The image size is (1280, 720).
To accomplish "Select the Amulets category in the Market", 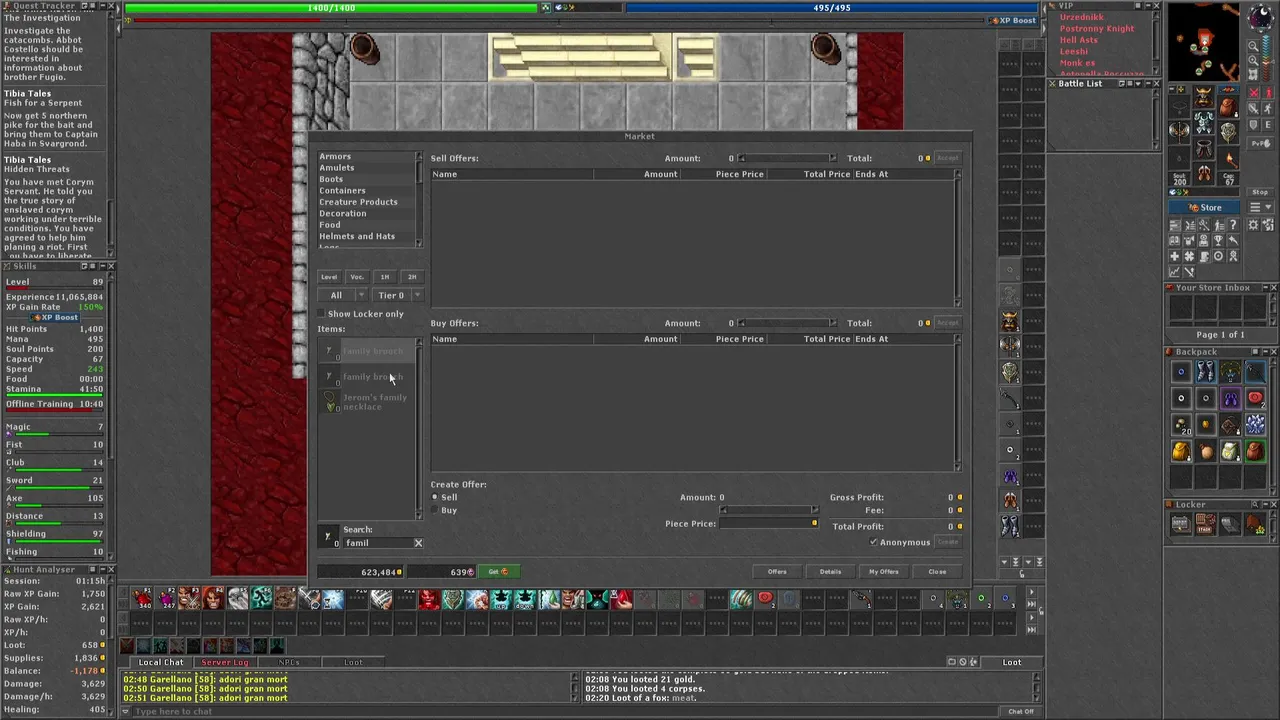I will point(337,168).
